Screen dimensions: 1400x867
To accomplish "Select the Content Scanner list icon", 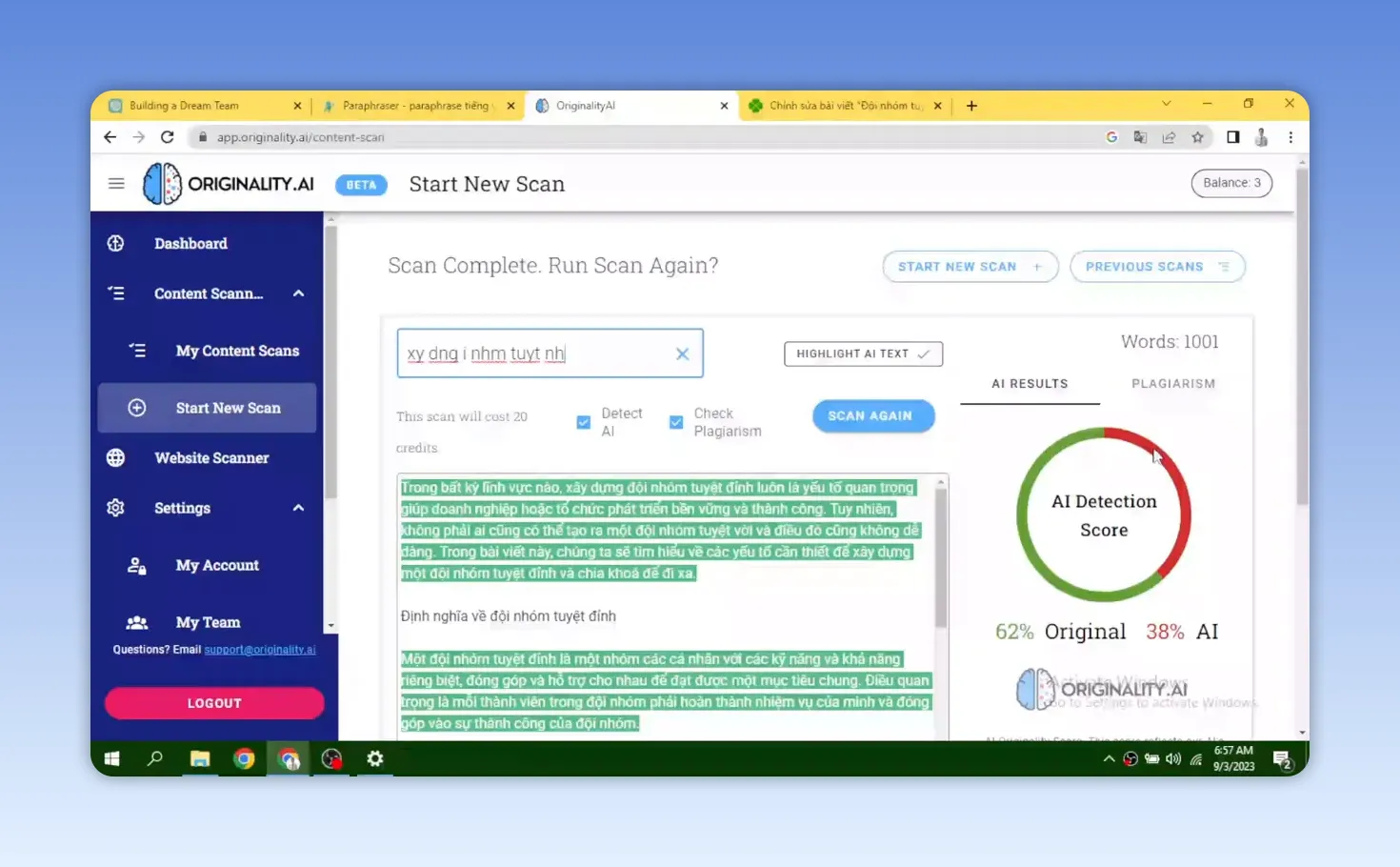I will [x=116, y=293].
